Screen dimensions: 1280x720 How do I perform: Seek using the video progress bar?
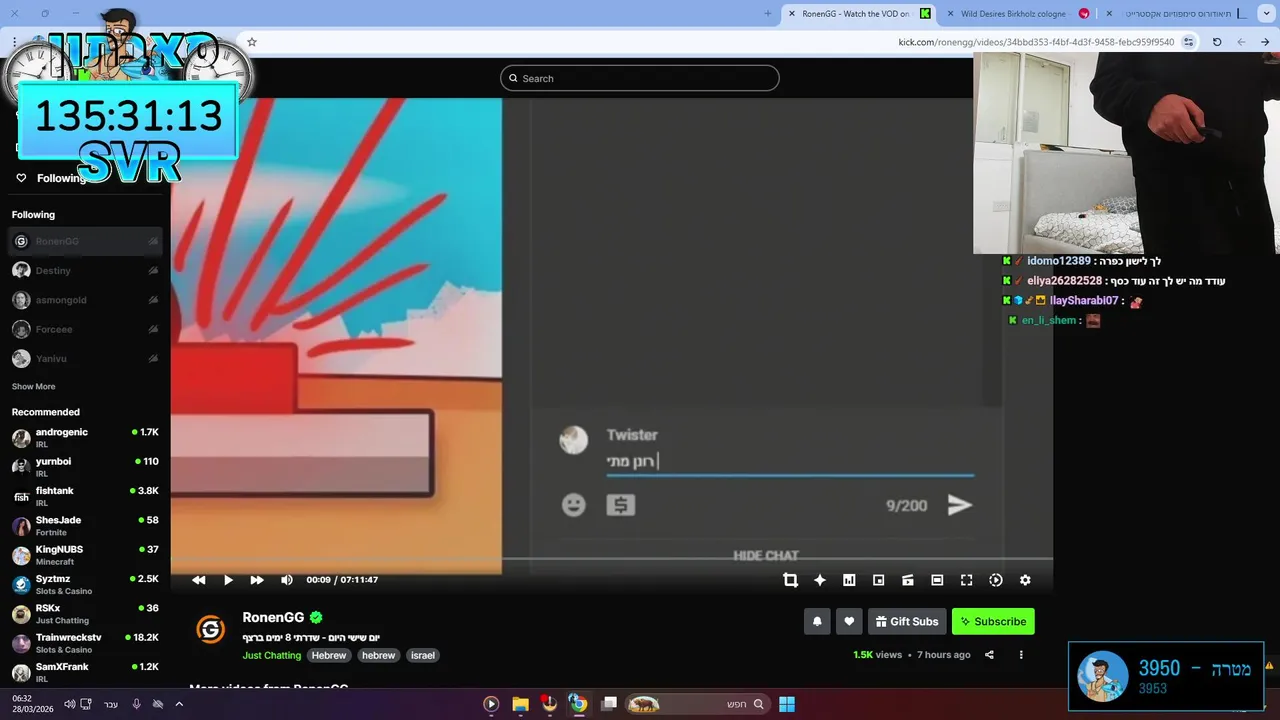point(611,559)
